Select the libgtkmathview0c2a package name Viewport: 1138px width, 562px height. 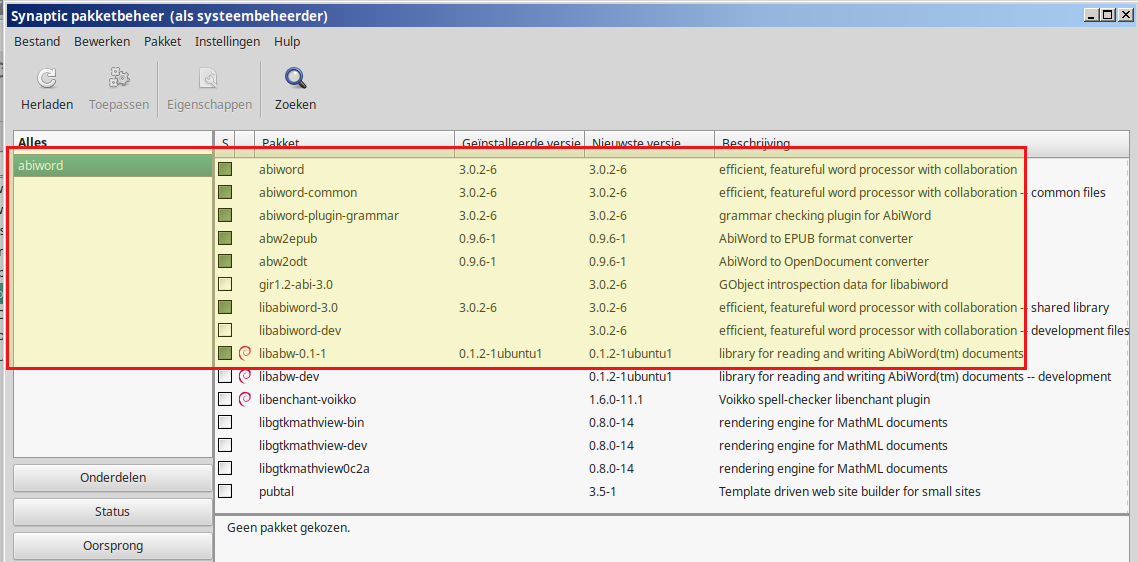point(314,468)
